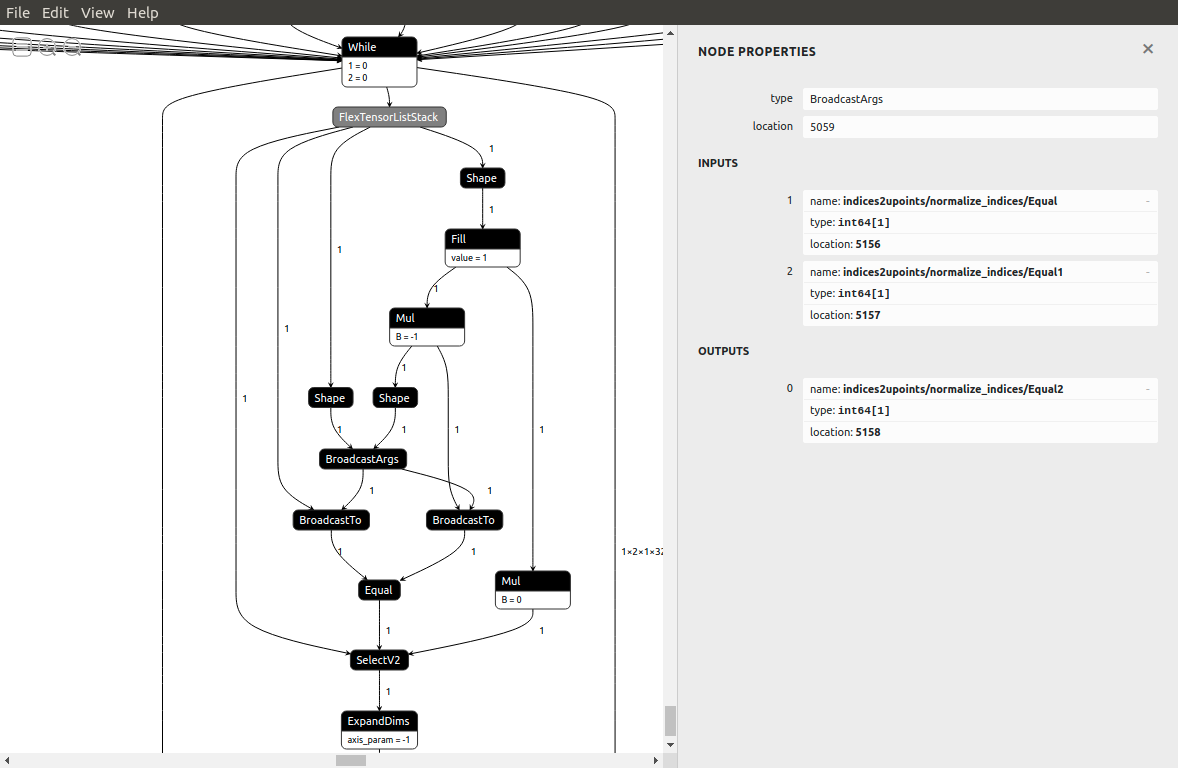Open the File menu
Screen dimensions: 1178x768
click(18, 12)
